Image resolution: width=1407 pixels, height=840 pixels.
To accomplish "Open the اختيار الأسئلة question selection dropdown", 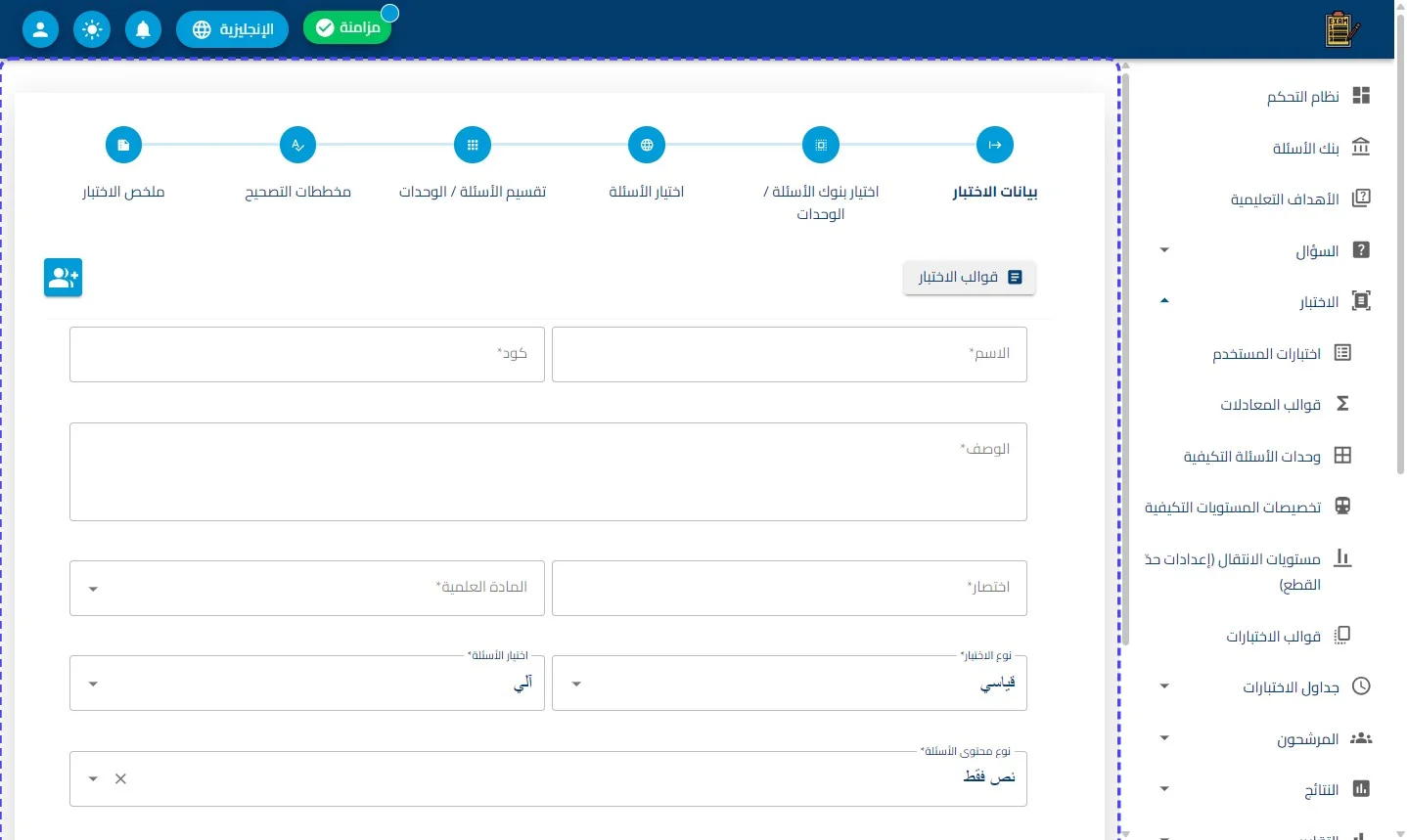I will click(307, 684).
